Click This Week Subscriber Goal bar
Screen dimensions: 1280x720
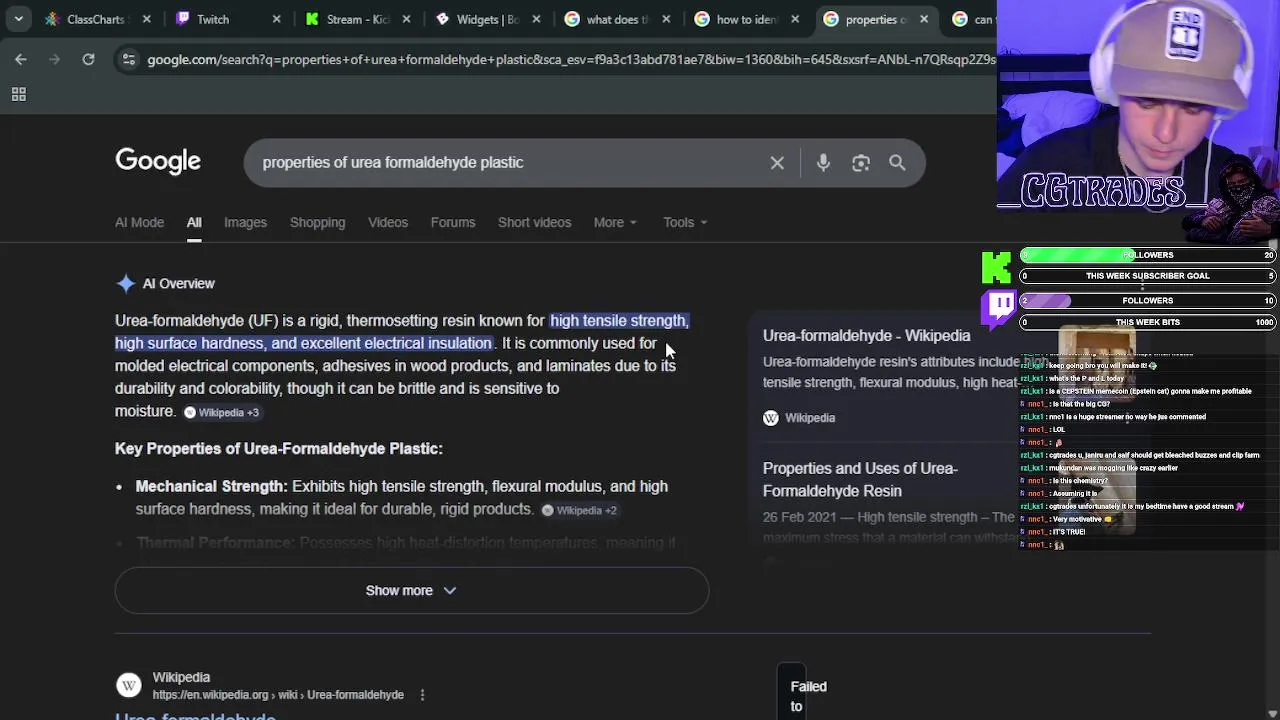point(1147,276)
